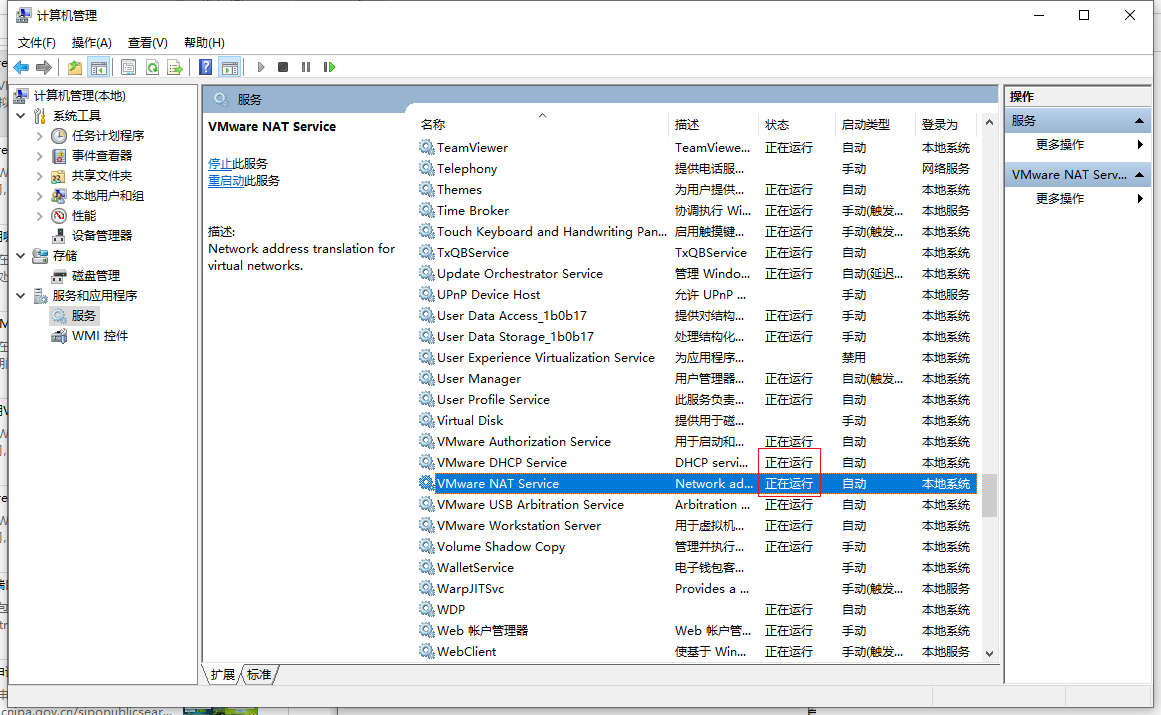Open the 帮助(H) menu

coord(204,43)
